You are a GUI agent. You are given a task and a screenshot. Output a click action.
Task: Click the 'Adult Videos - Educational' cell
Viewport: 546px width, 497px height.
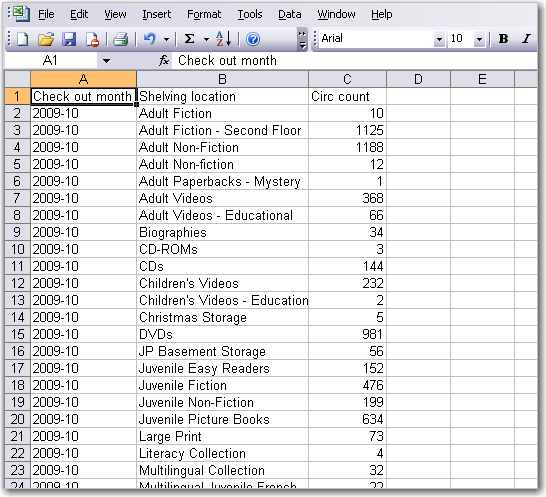coord(222,215)
